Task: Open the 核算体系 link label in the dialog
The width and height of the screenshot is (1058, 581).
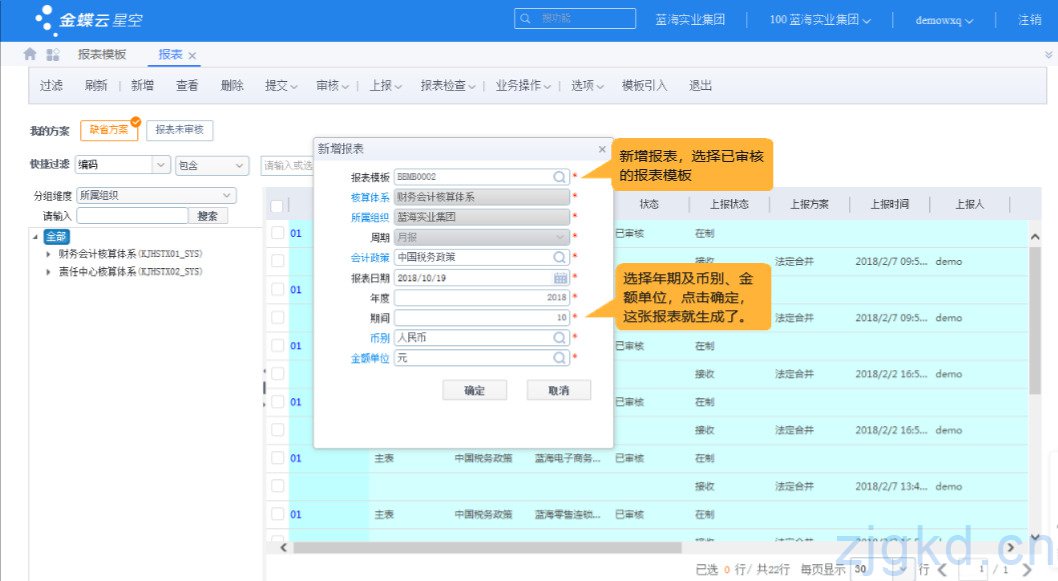Action: click(x=370, y=197)
